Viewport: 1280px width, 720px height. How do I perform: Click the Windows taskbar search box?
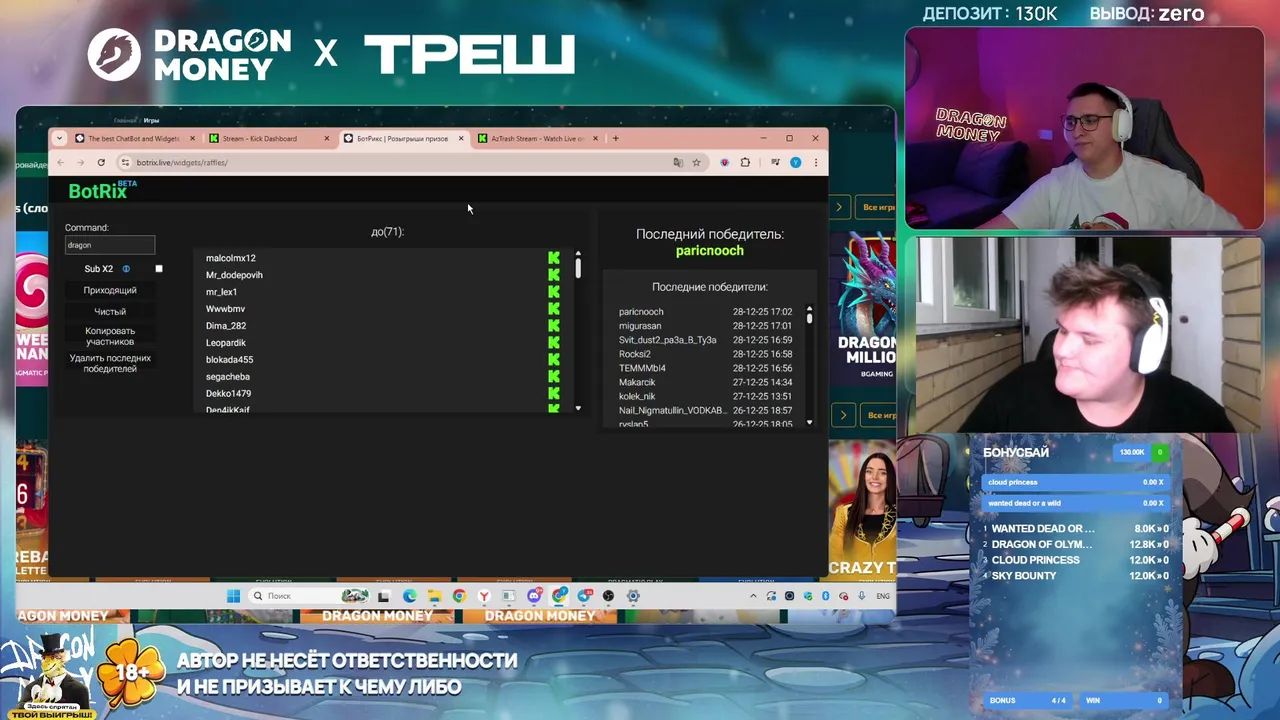tap(310, 596)
